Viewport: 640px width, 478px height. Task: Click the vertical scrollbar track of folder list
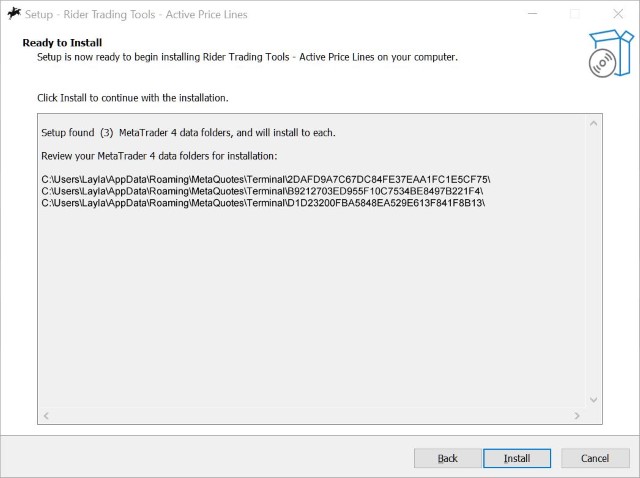(x=593, y=260)
